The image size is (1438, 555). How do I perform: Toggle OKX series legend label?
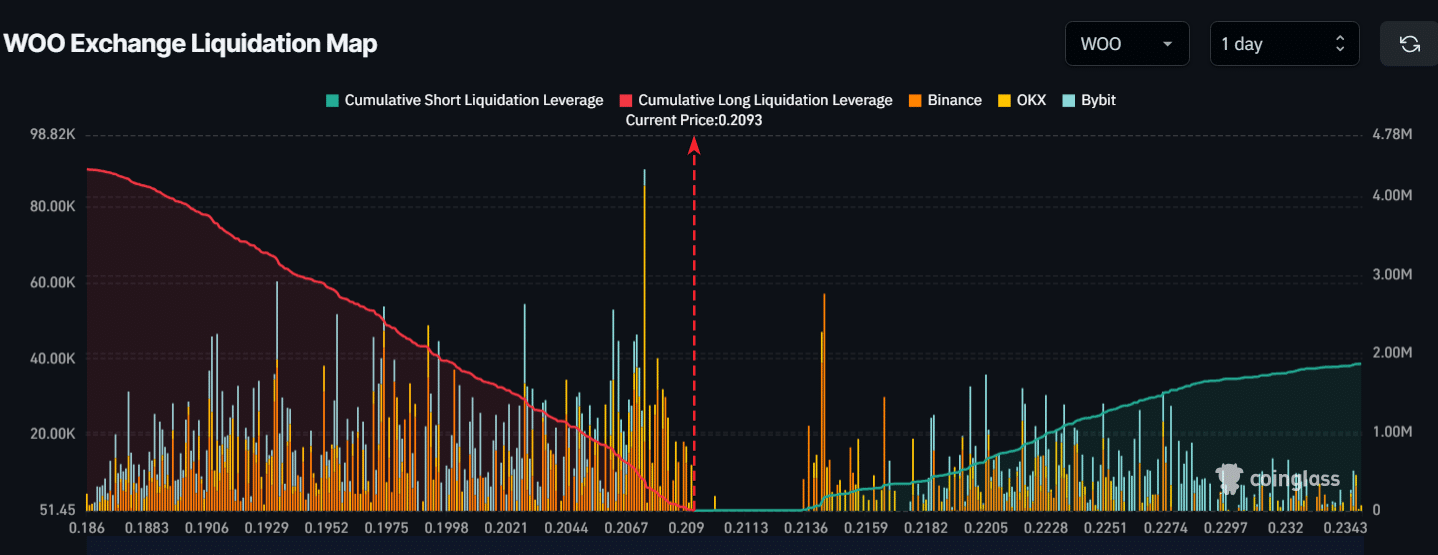(1031, 100)
